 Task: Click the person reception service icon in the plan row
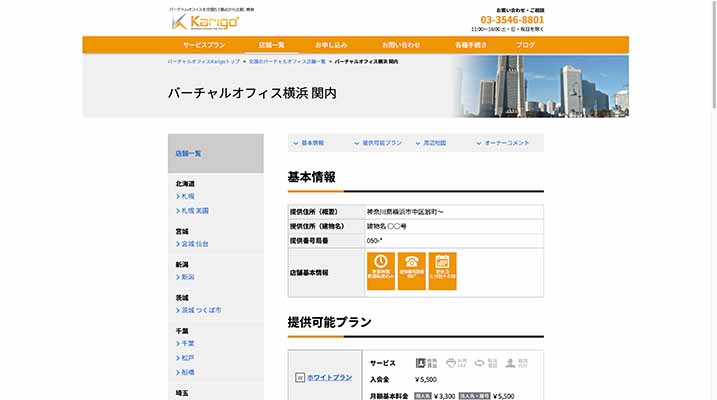[x=517, y=363]
